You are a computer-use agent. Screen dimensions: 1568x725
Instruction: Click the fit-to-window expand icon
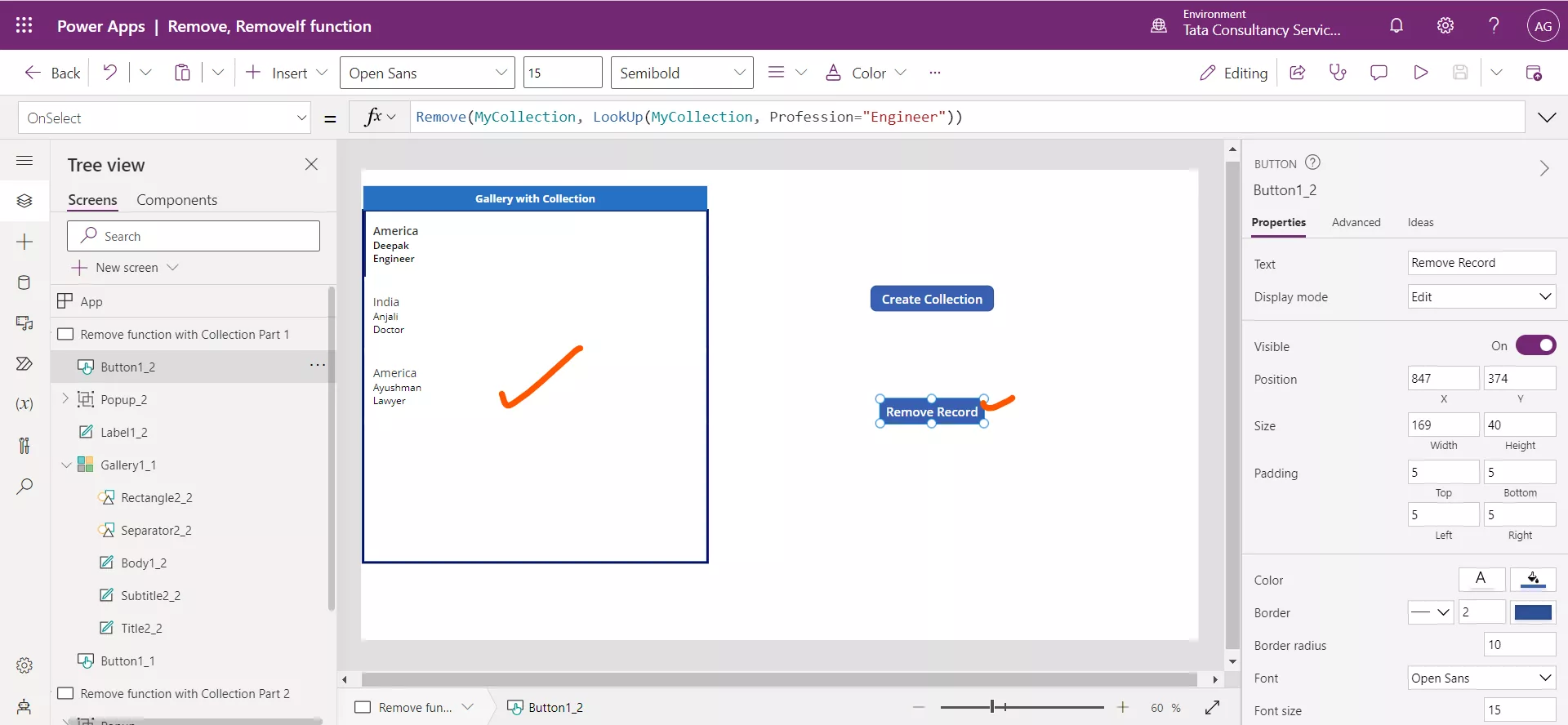click(1212, 707)
